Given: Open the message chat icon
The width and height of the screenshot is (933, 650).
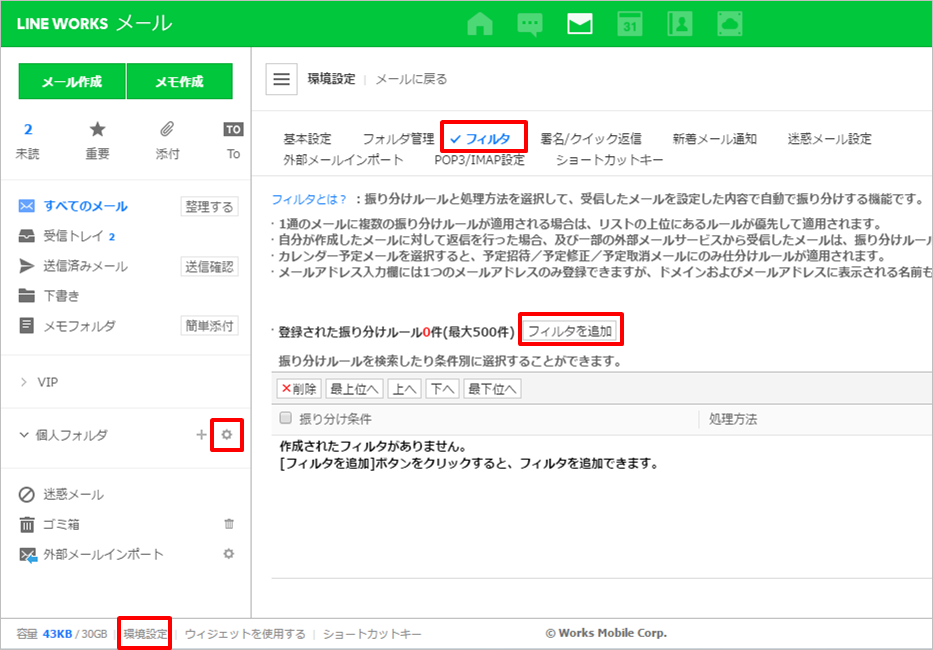Looking at the screenshot, I should (x=530, y=24).
